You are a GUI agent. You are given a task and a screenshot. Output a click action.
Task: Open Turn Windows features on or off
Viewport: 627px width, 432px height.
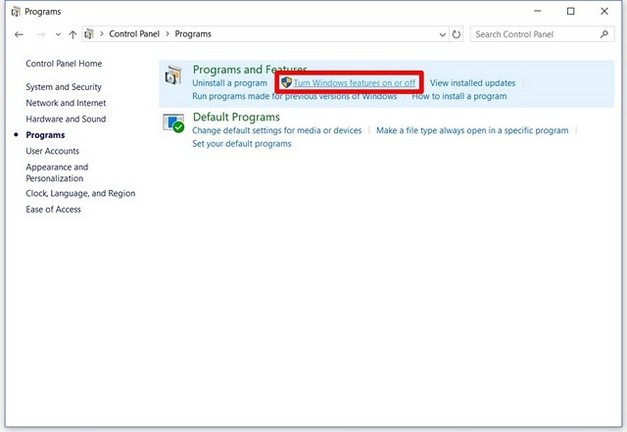pyautogui.click(x=354, y=83)
